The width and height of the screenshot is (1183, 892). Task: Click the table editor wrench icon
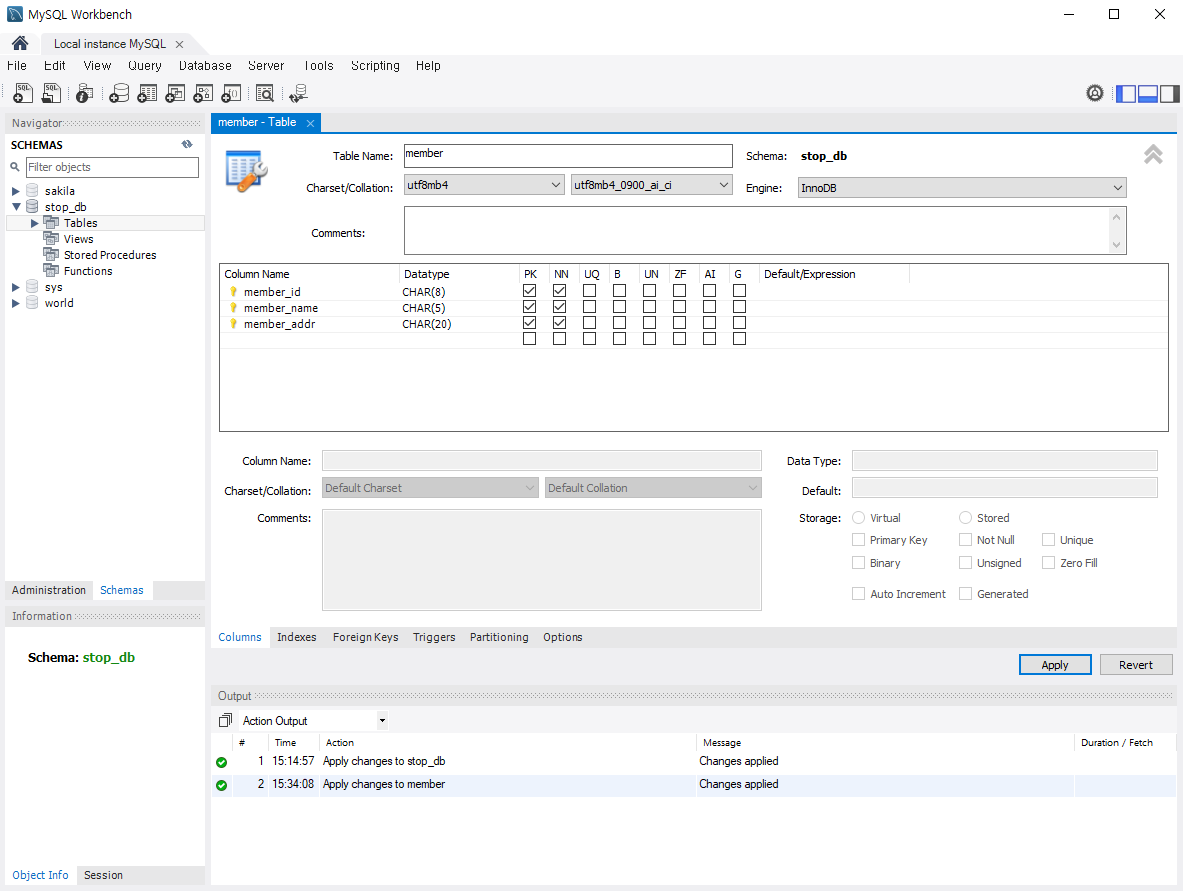click(x=246, y=171)
